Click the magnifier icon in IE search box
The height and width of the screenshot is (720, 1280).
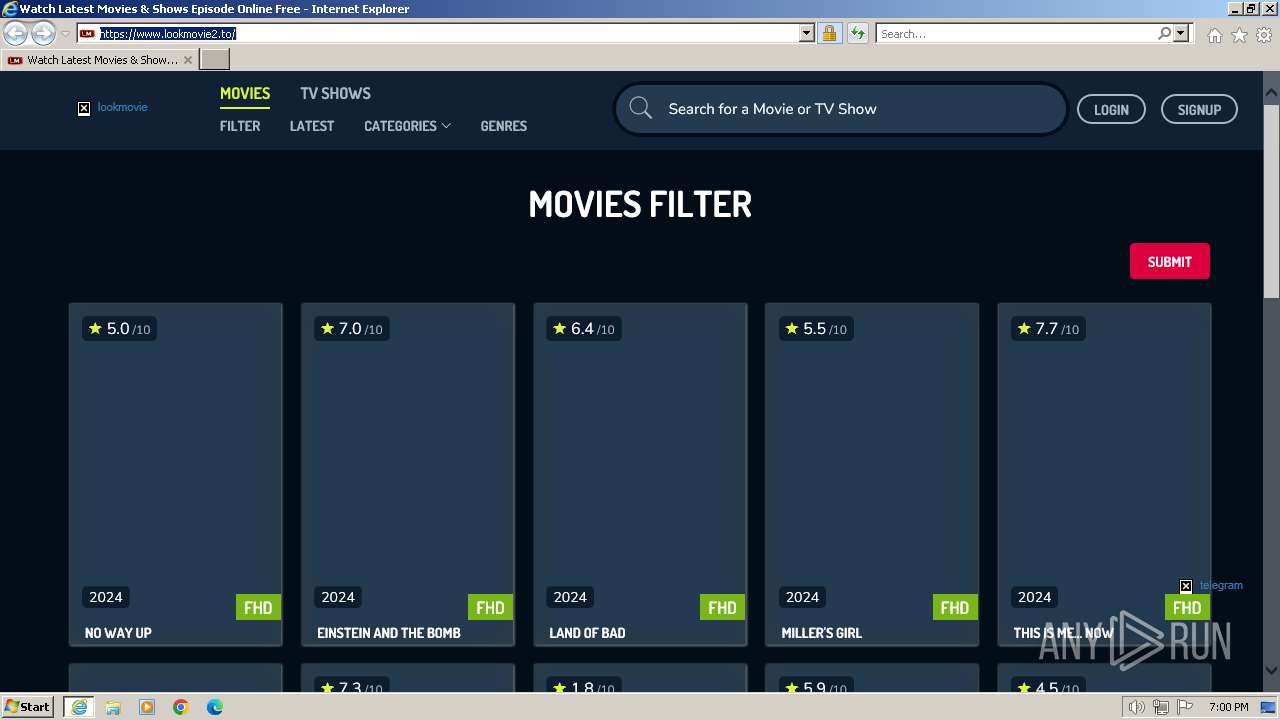tap(1164, 33)
